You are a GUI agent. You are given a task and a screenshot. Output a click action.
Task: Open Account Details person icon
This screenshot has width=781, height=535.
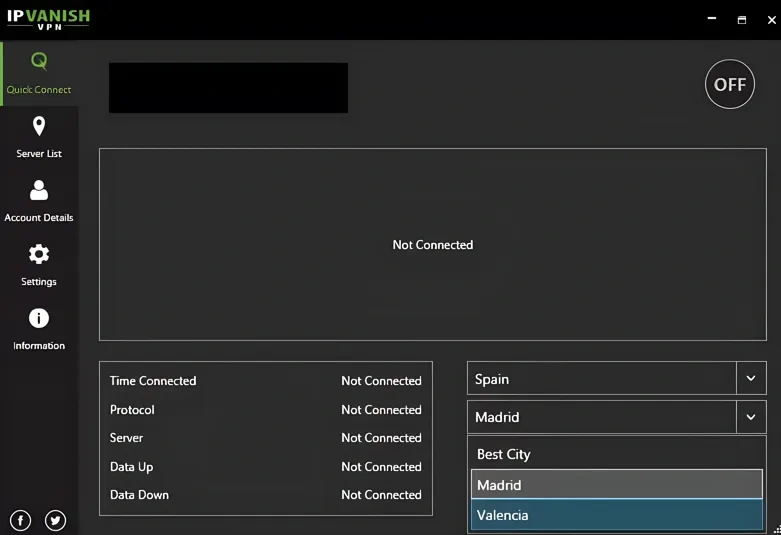pyautogui.click(x=39, y=190)
